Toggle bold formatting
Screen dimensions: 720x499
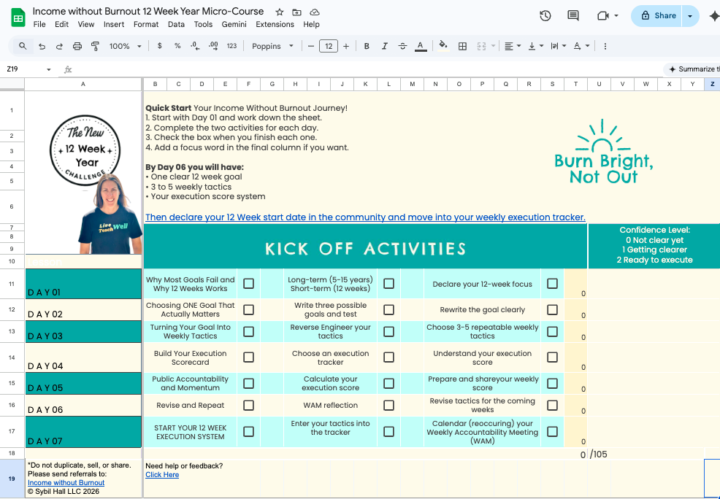[366, 46]
